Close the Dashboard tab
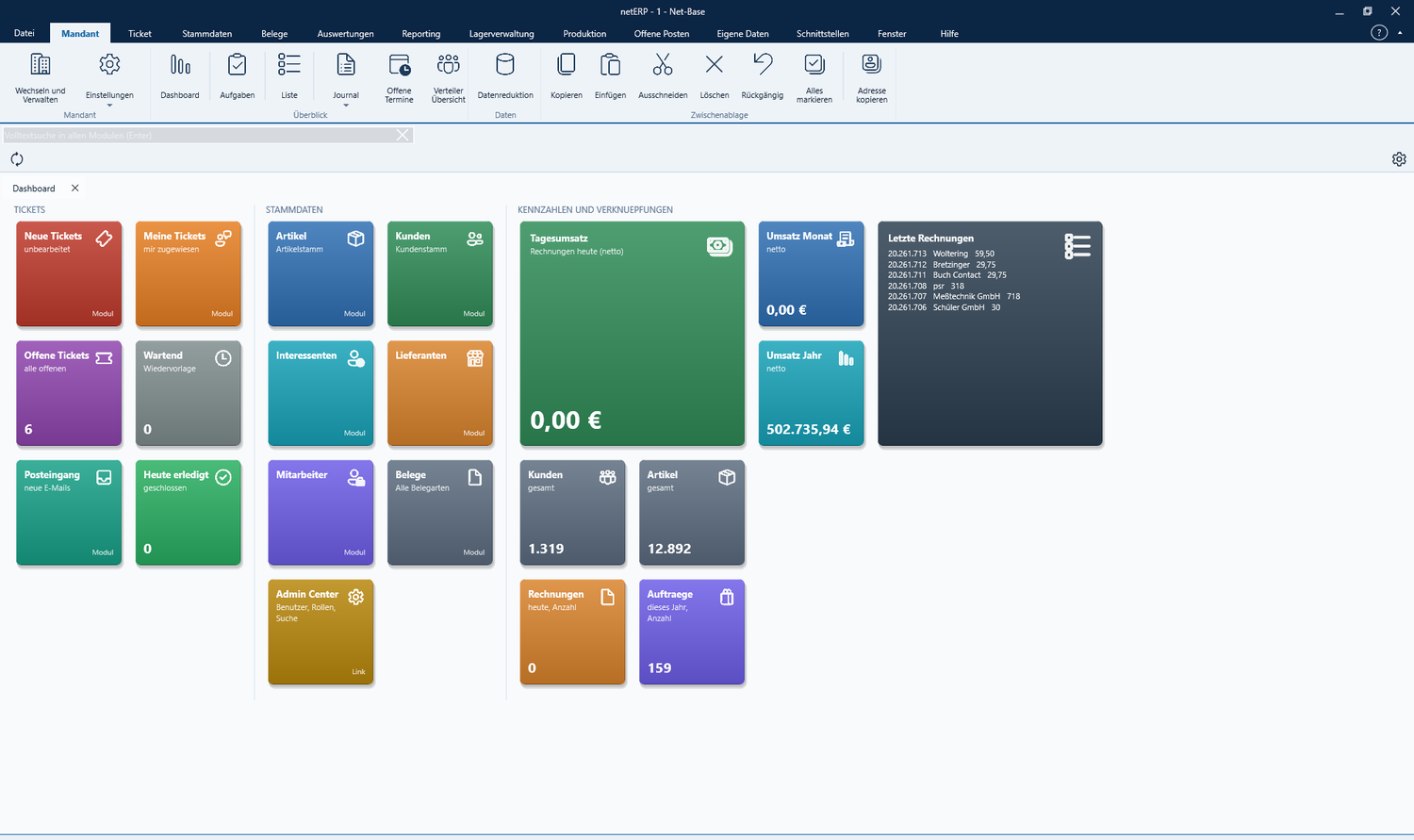The width and height of the screenshot is (1414, 840). tap(75, 189)
